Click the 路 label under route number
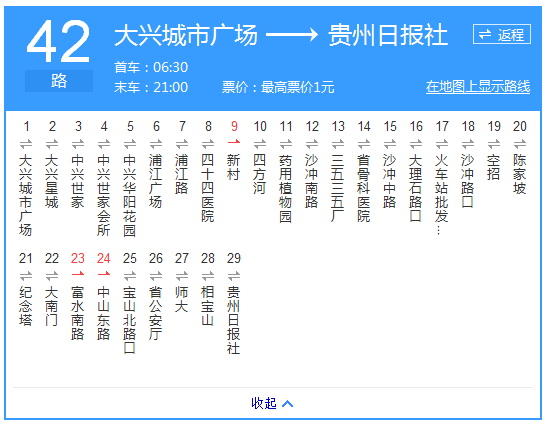This screenshot has width=549, height=427. pyautogui.click(x=59, y=81)
